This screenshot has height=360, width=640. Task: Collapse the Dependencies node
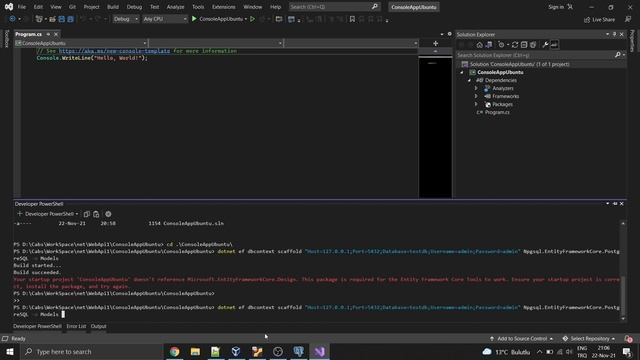(x=469, y=80)
